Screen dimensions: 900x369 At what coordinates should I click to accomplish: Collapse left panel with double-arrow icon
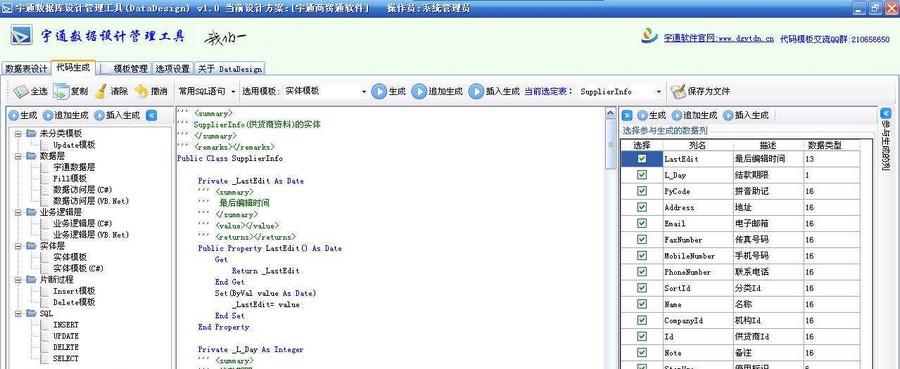(x=151, y=115)
